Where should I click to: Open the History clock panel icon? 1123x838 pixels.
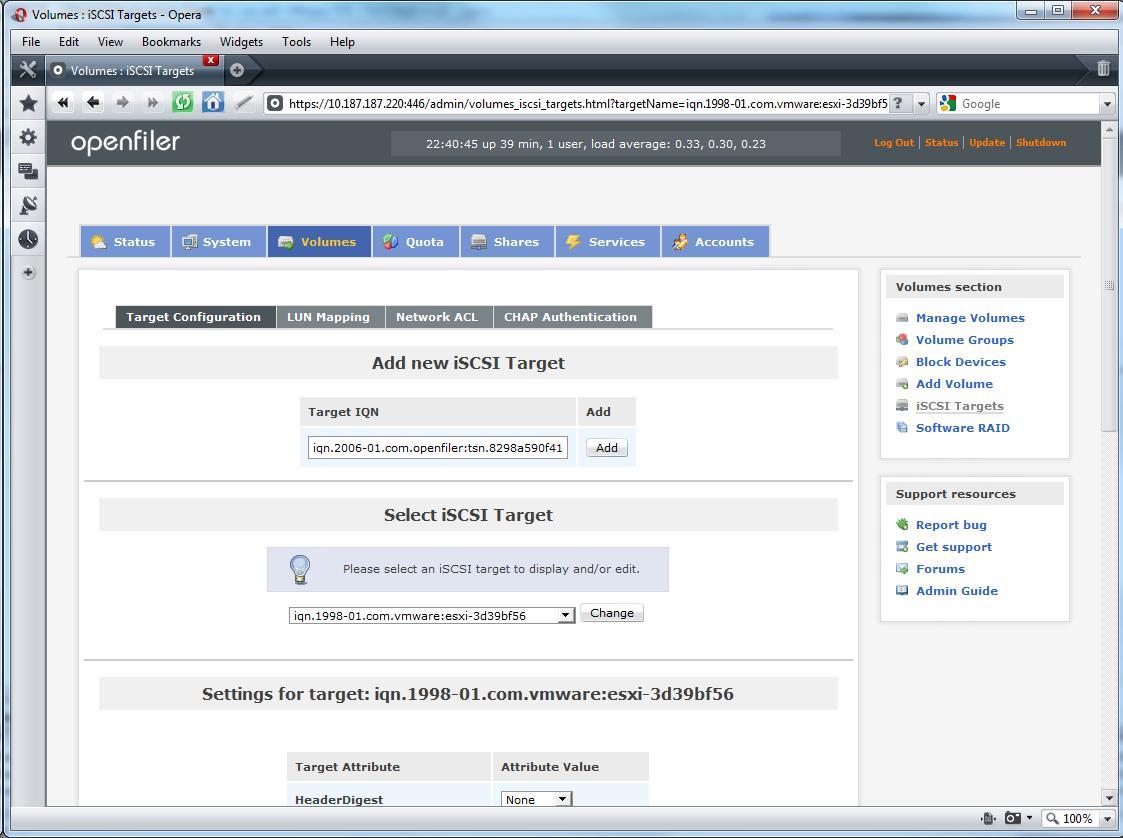28,239
